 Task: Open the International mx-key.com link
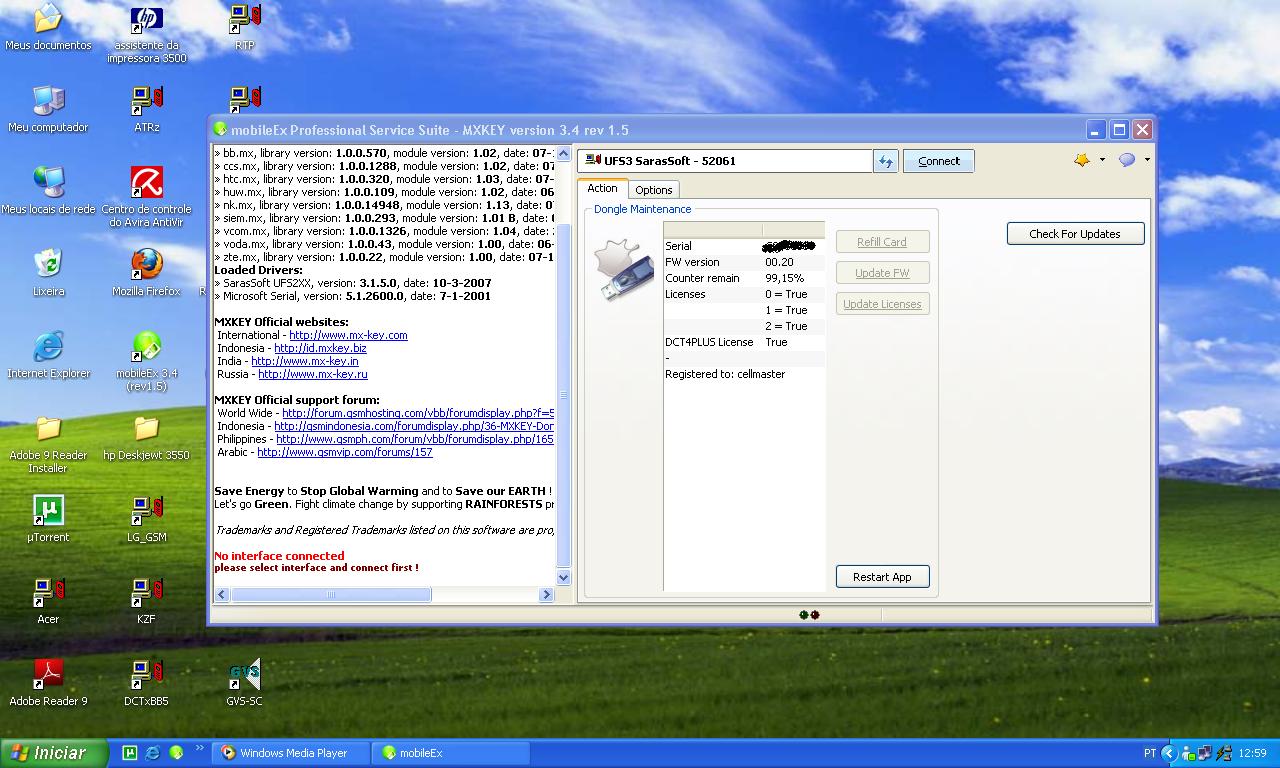click(348, 335)
